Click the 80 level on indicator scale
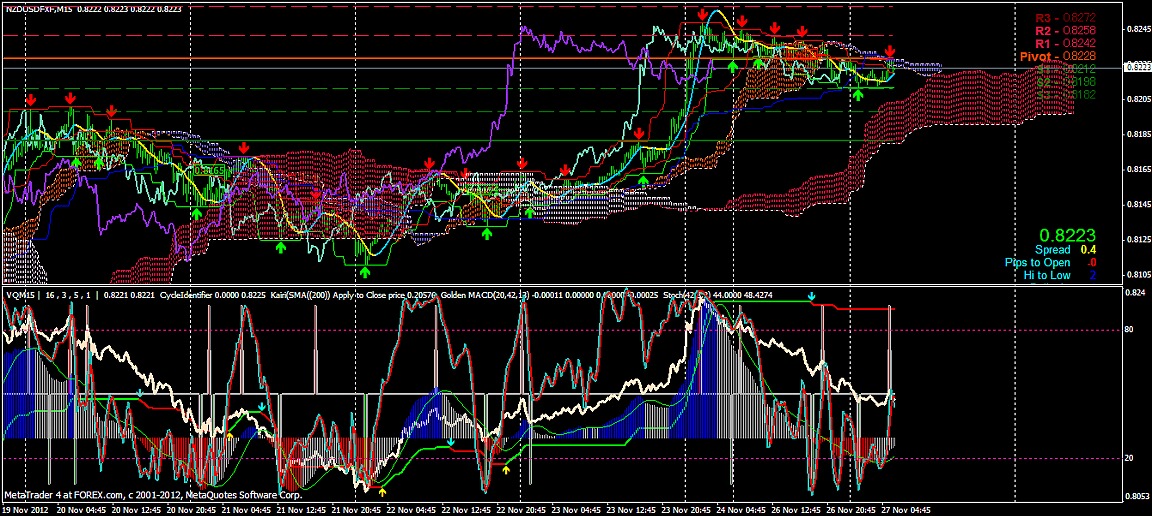1152x516 pixels. pyautogui.click(x=1131, y=330)
